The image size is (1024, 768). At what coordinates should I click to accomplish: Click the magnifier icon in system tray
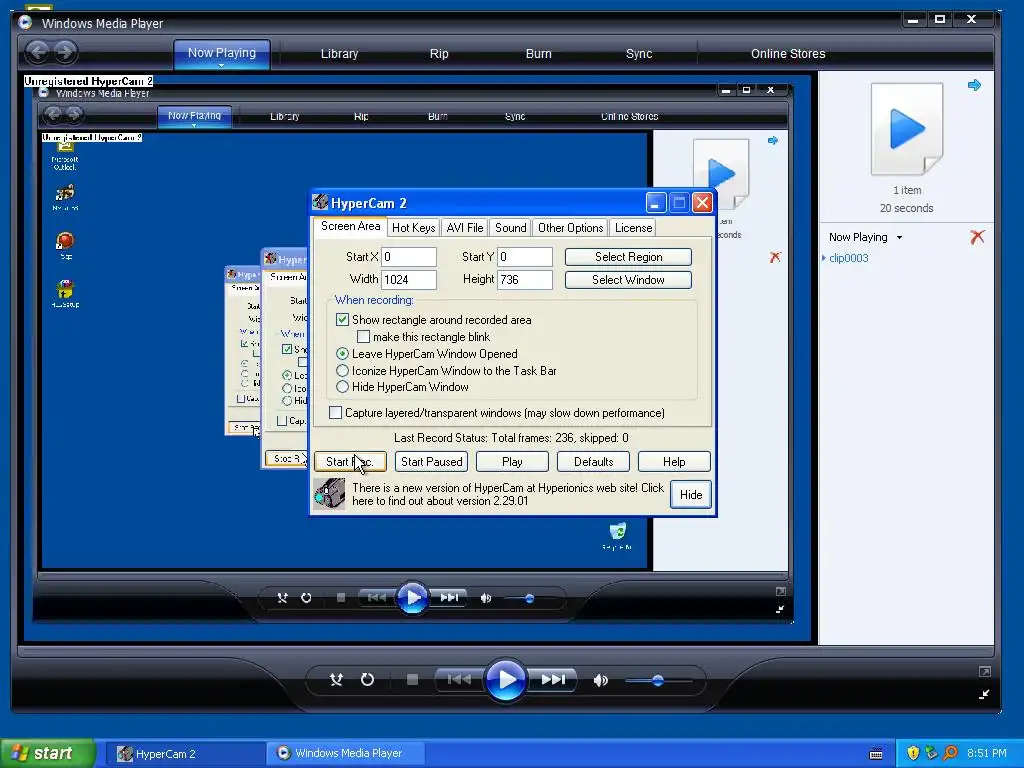(950, 753)
